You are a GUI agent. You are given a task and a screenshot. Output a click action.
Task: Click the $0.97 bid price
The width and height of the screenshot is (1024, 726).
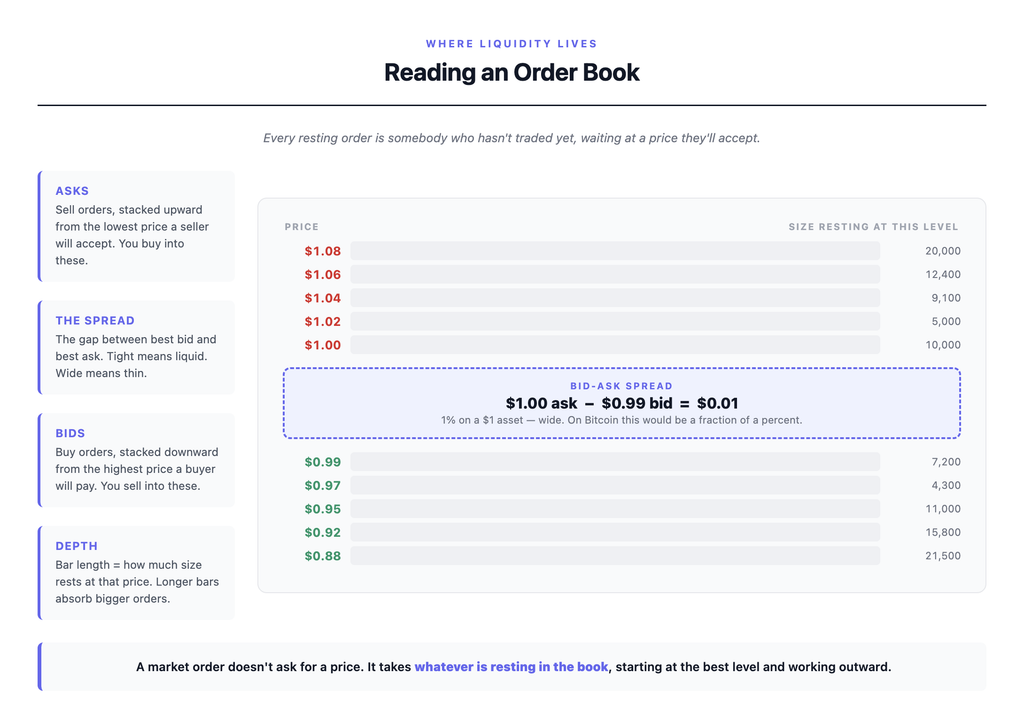(x=323, y=485)
